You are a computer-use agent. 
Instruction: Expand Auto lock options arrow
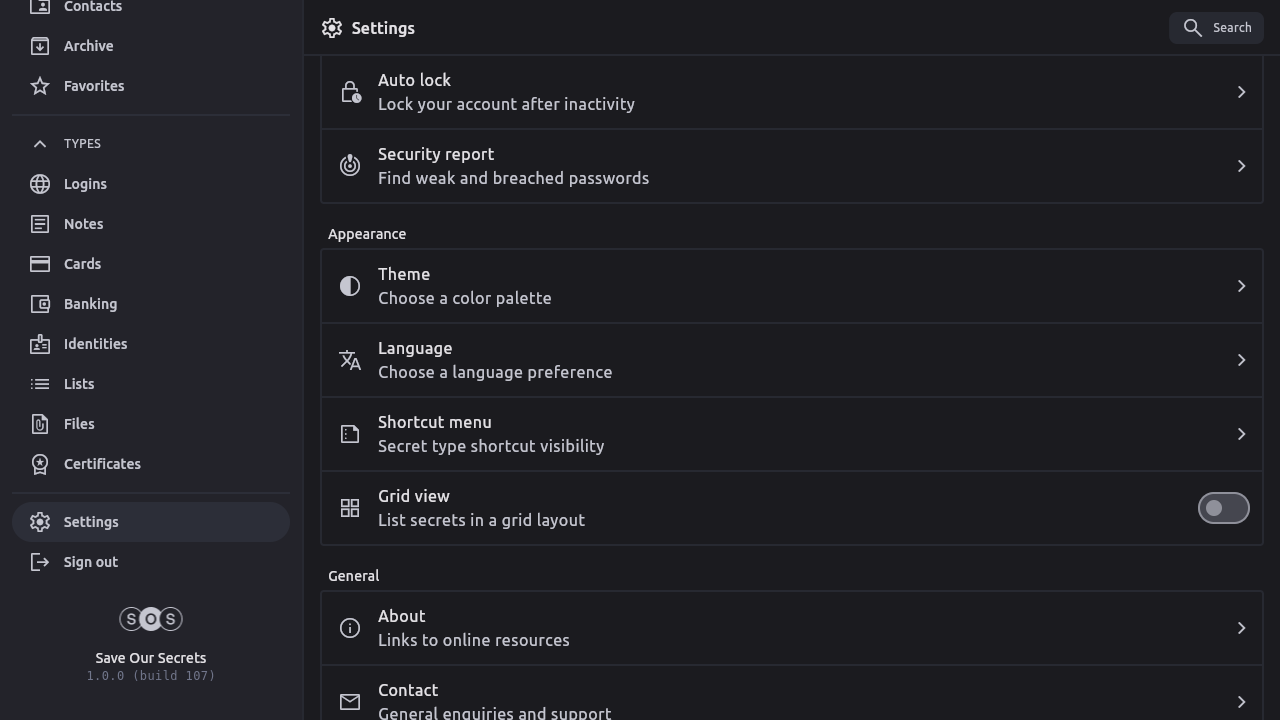[1241, 92]
